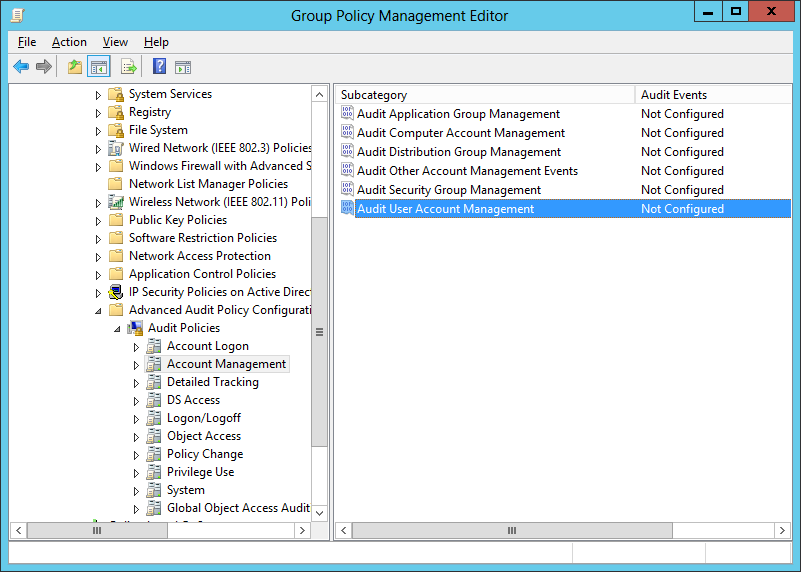This screenshot has width=801, height=572.
Task: Click the details pane horizontal scrollbar thumb
Action: (512, 530)
